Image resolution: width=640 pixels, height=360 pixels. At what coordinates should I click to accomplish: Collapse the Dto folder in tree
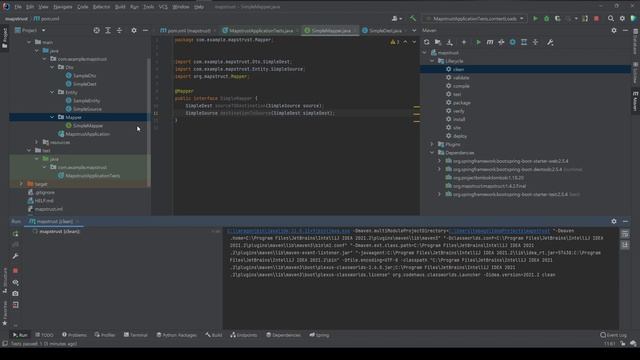[52, 67]
